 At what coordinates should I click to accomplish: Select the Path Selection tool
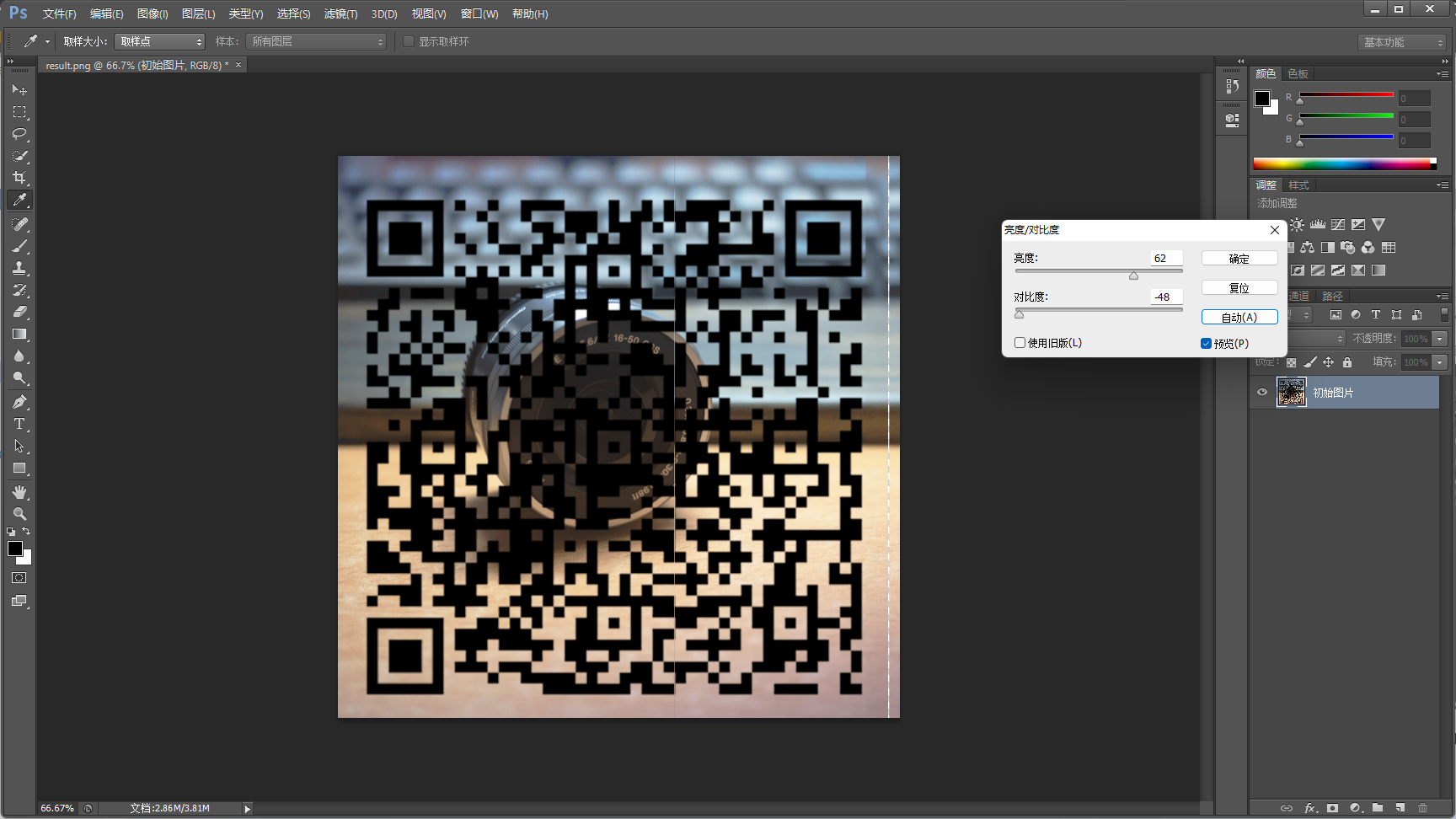(19, 446)
